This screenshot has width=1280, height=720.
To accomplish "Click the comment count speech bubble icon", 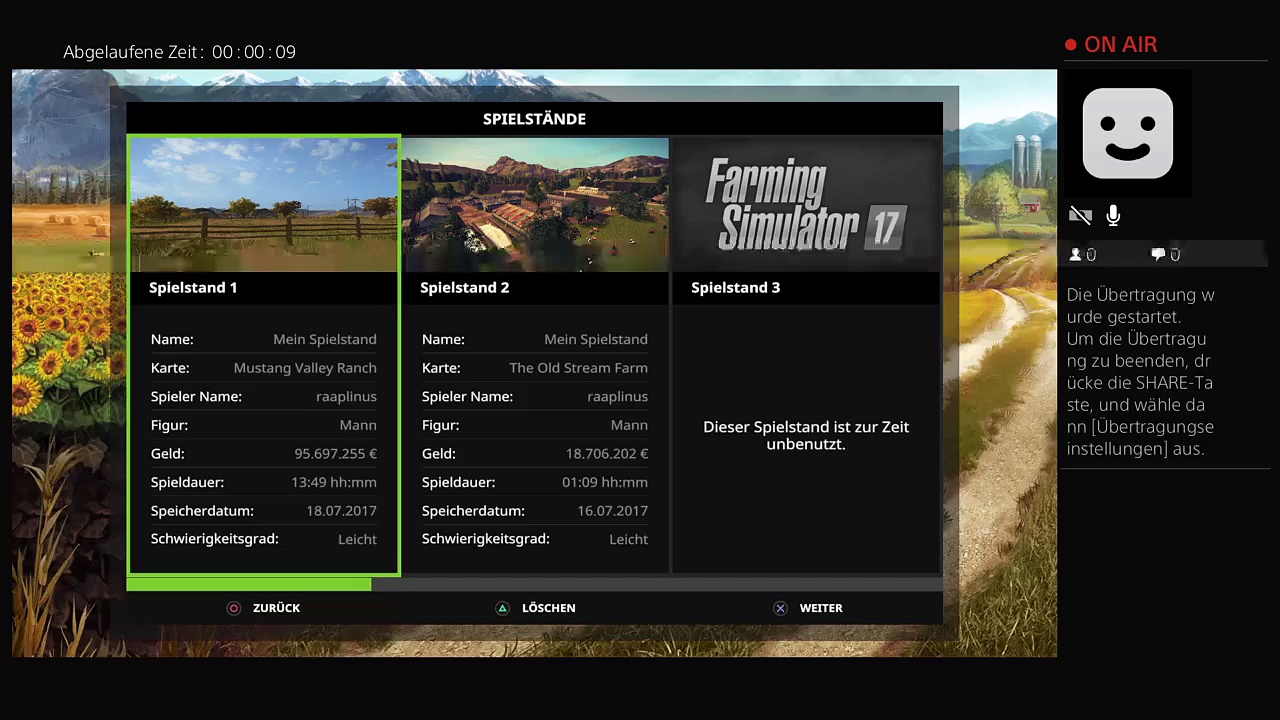I will point(1158,255).
